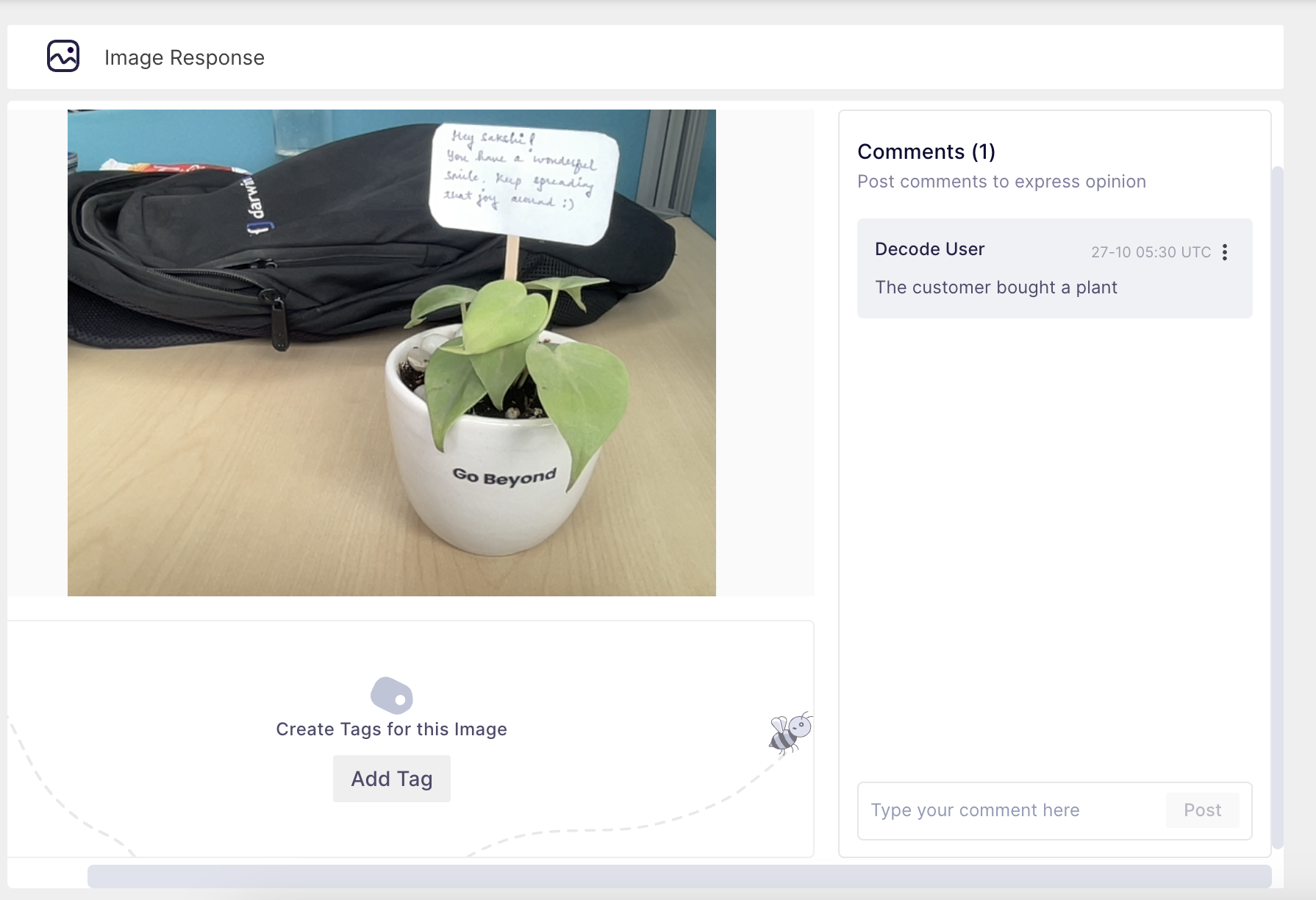Click the text Post comments to express opinion

tap(1001, 182)
